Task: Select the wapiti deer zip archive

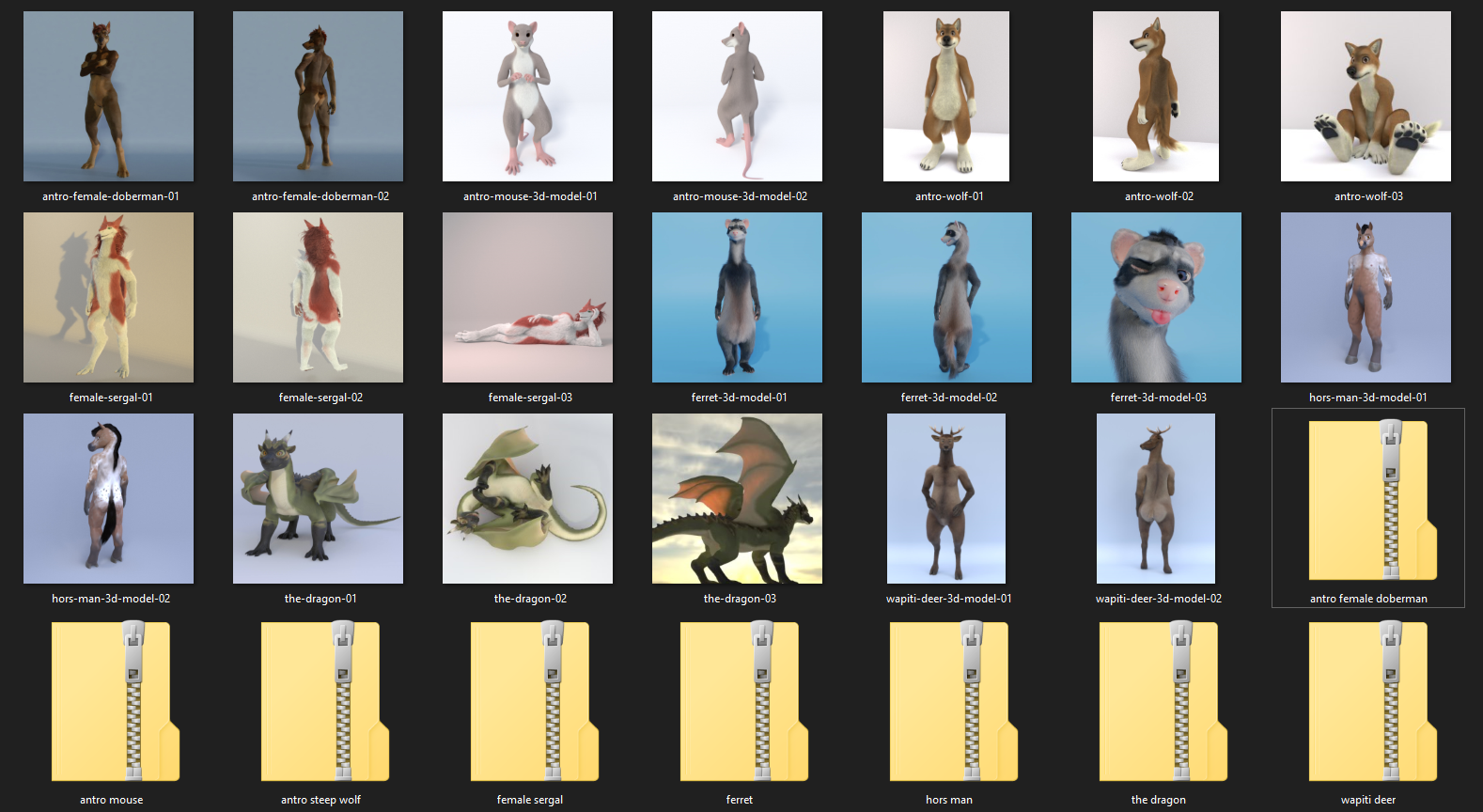Action: 1373,701
